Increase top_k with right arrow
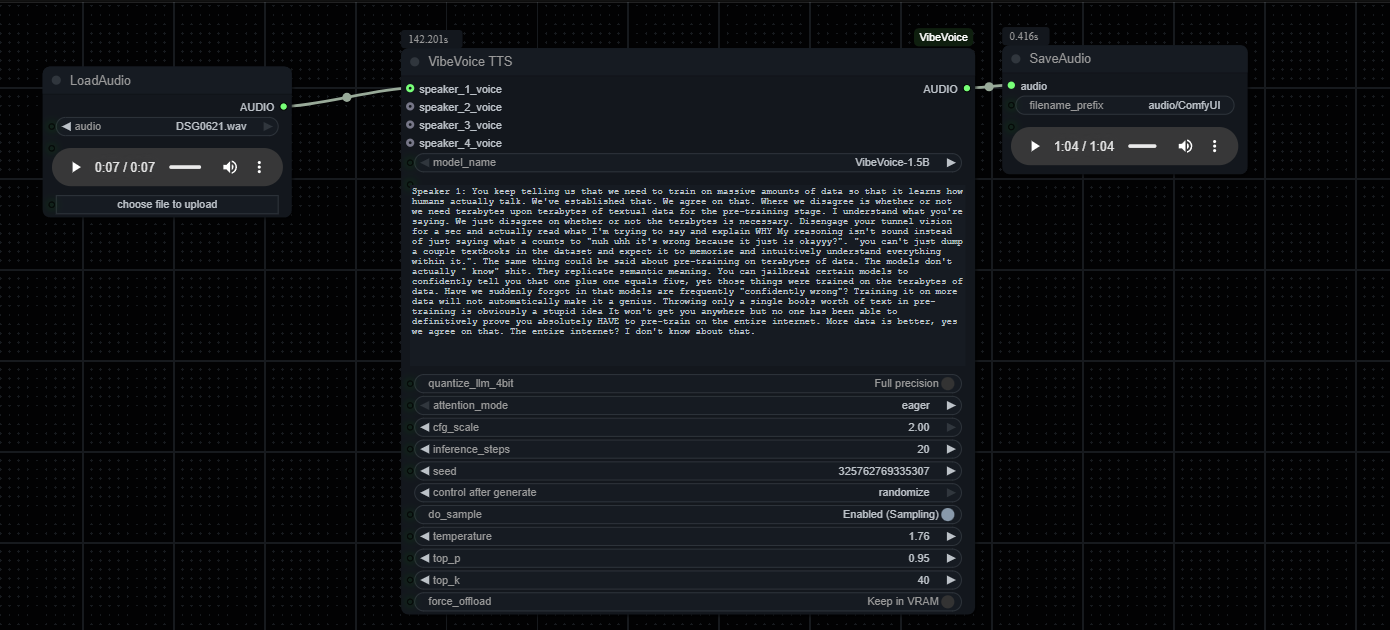The height and width of the screenshot is (630, 1390). 951,580
